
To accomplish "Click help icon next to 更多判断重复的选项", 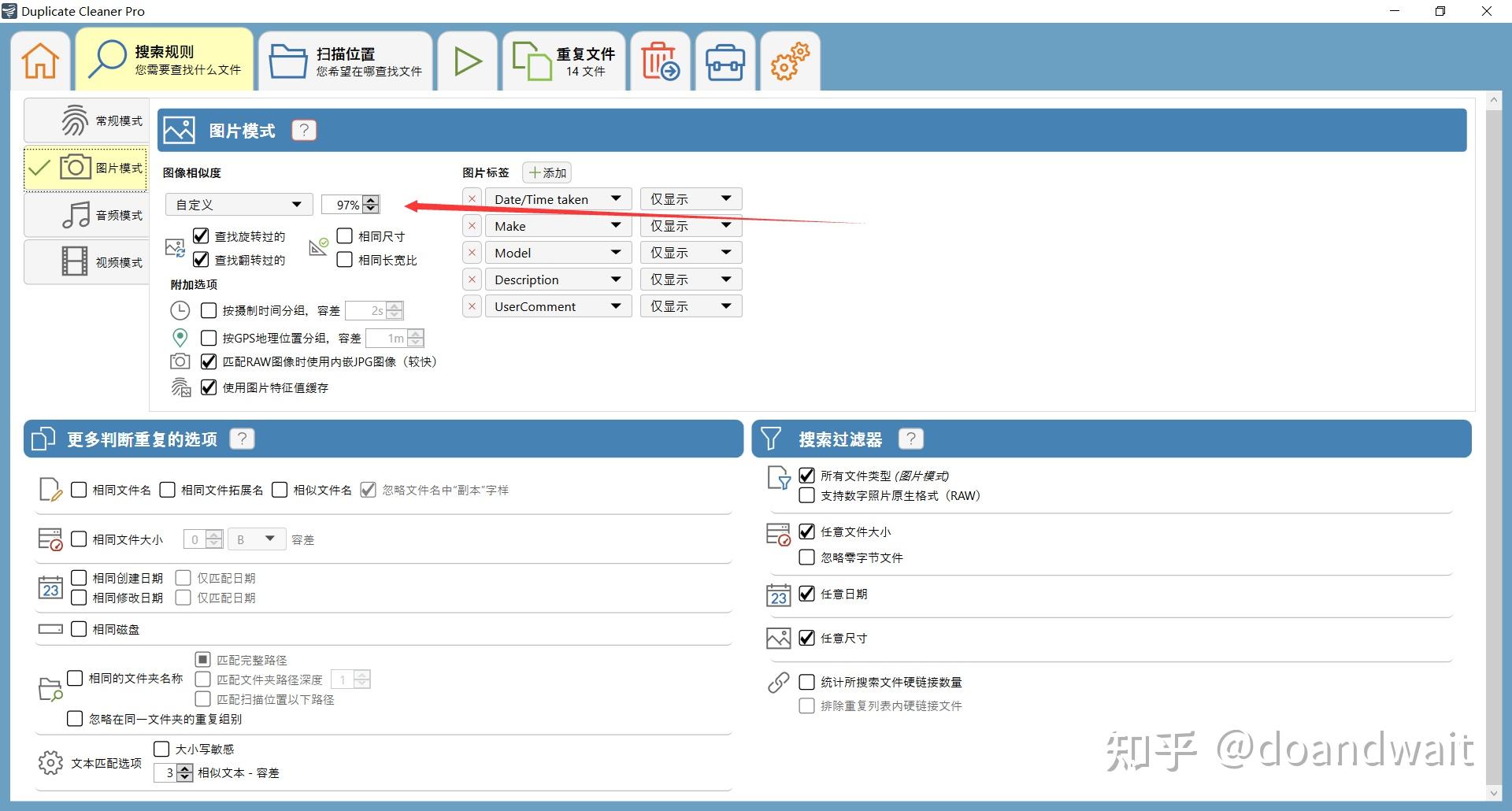I will [x=242, y=439].
